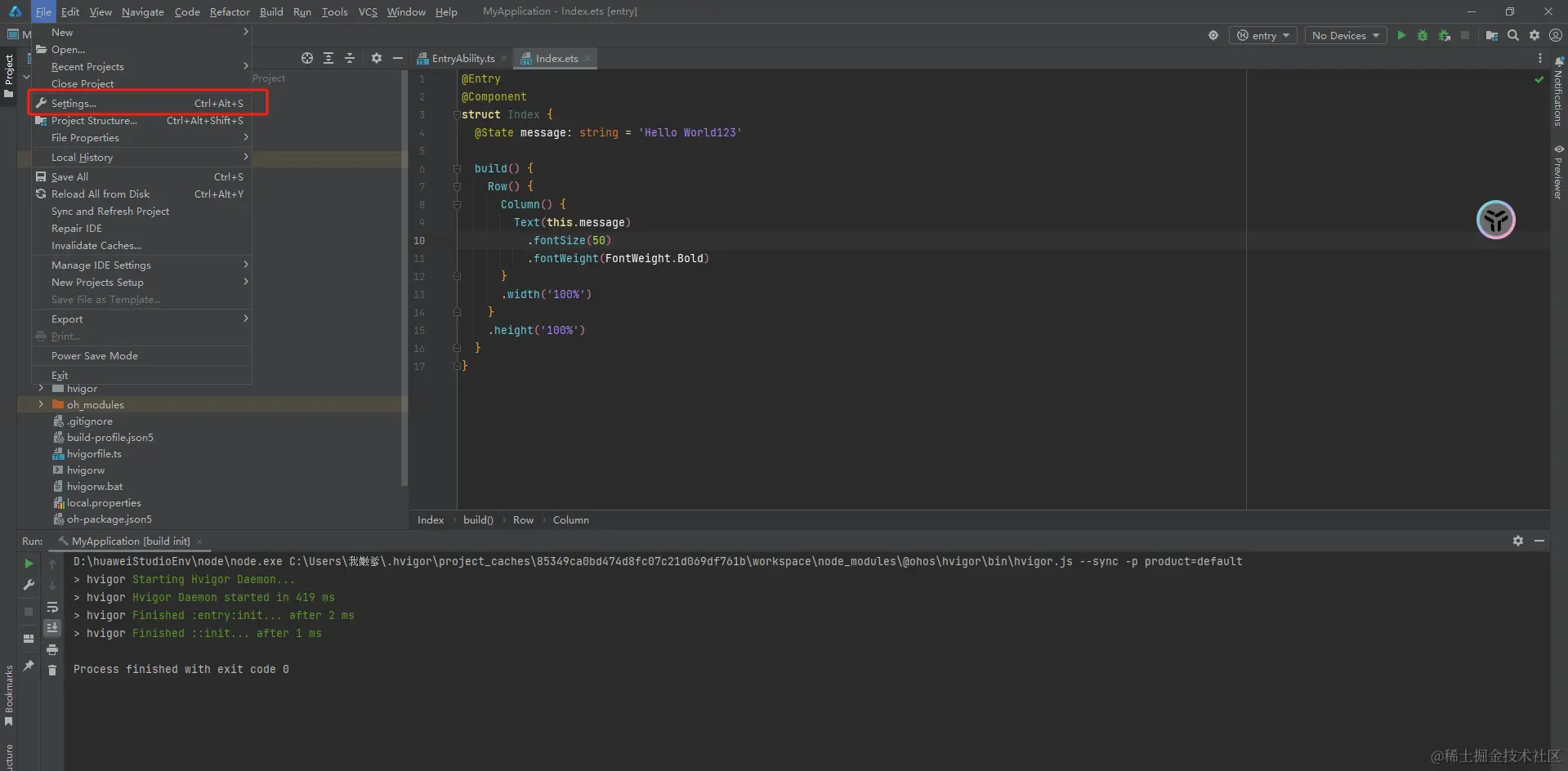
Task: Switch to the EntryAbility.ts tab
Action: coord(462,59)
